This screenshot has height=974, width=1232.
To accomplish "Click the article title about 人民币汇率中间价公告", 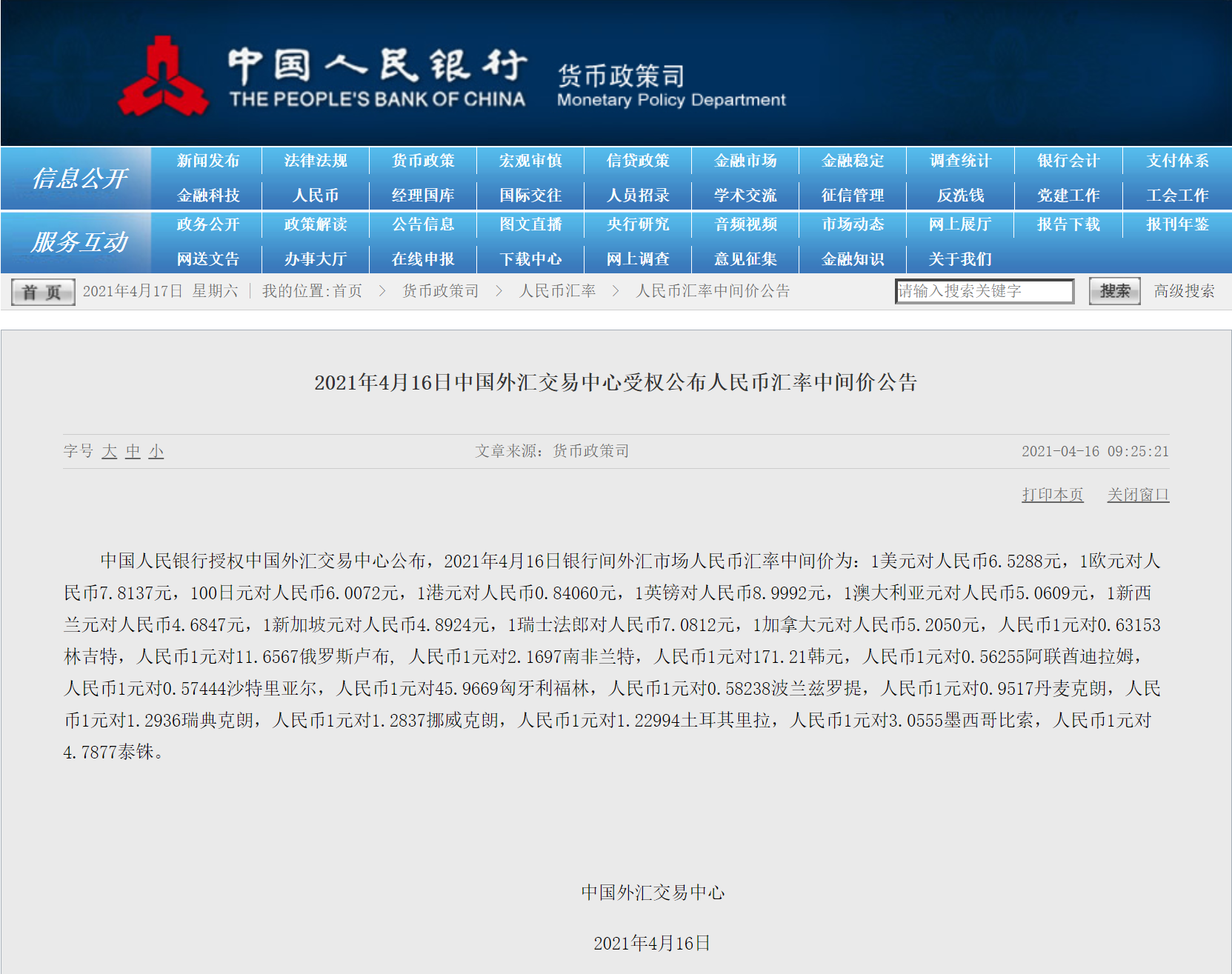I will tap(616, 382).
